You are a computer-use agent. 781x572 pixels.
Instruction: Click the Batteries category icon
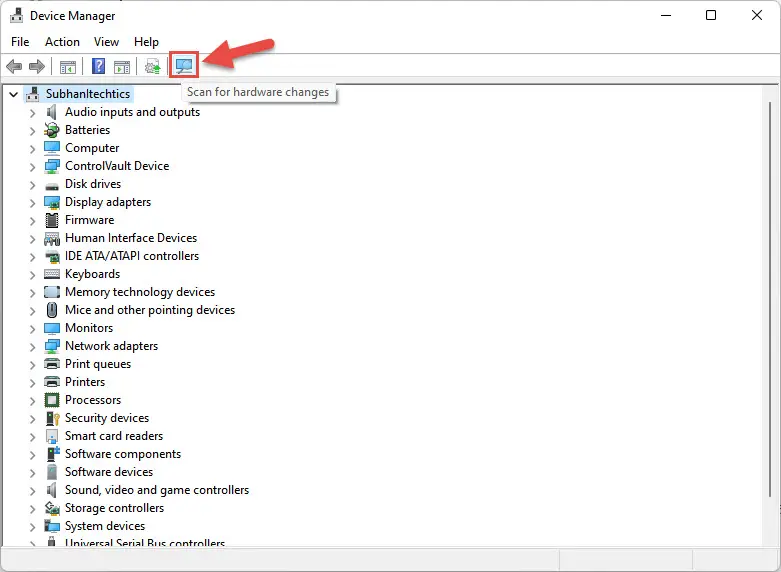(x=52, y=130)
